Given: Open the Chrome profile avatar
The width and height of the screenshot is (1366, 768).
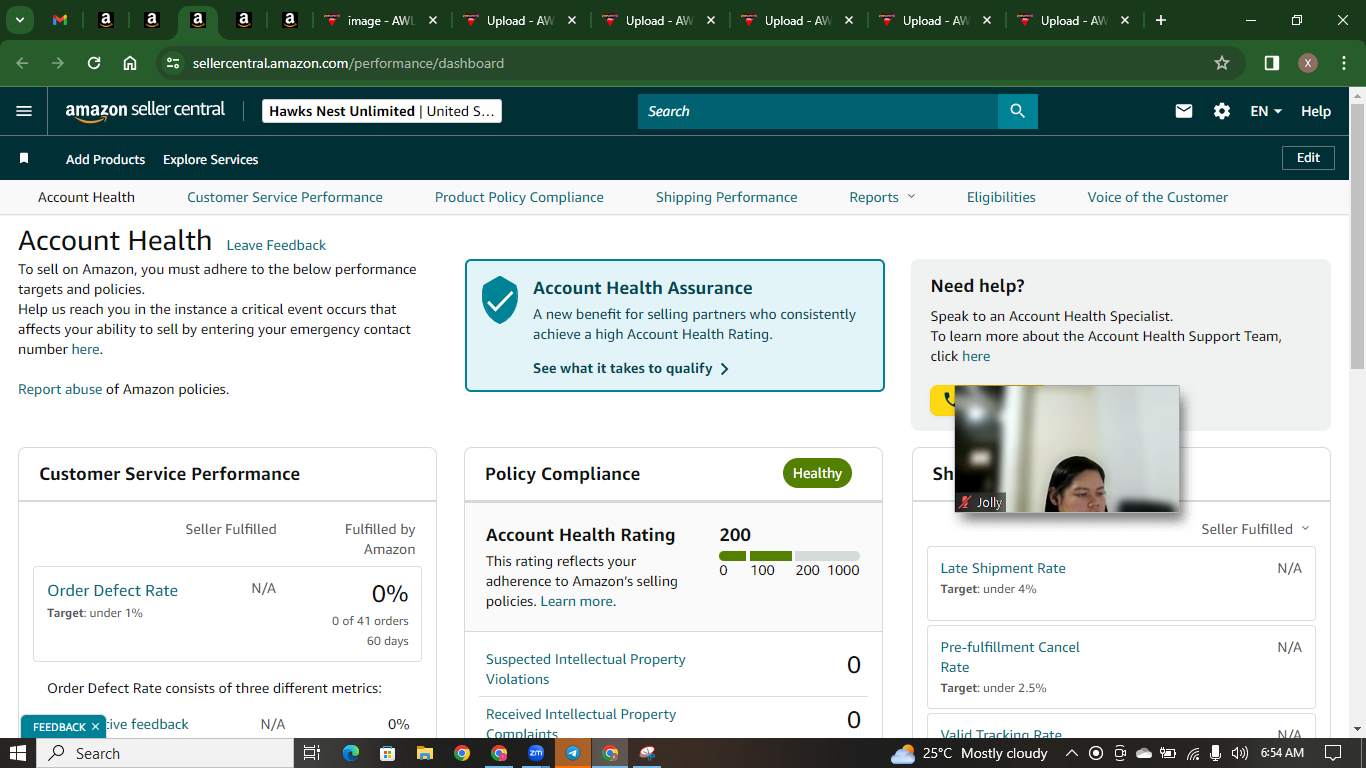Looking at the screenshot, I should pos(1308,63).
